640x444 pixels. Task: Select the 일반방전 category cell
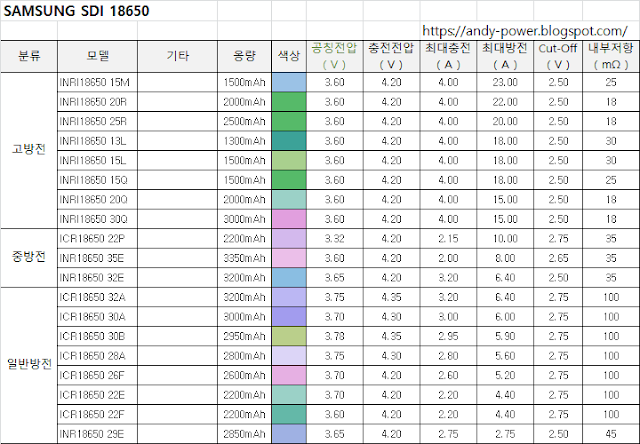coord(29,365)
